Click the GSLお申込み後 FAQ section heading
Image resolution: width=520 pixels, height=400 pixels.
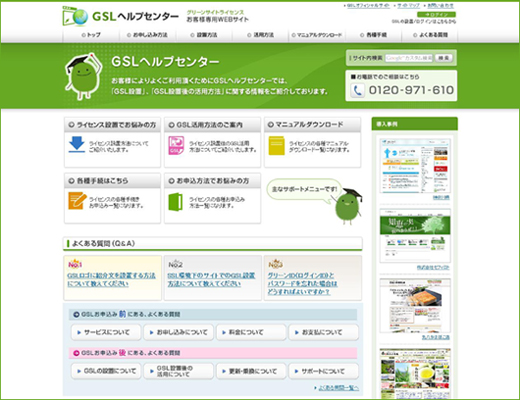point(213,353)
